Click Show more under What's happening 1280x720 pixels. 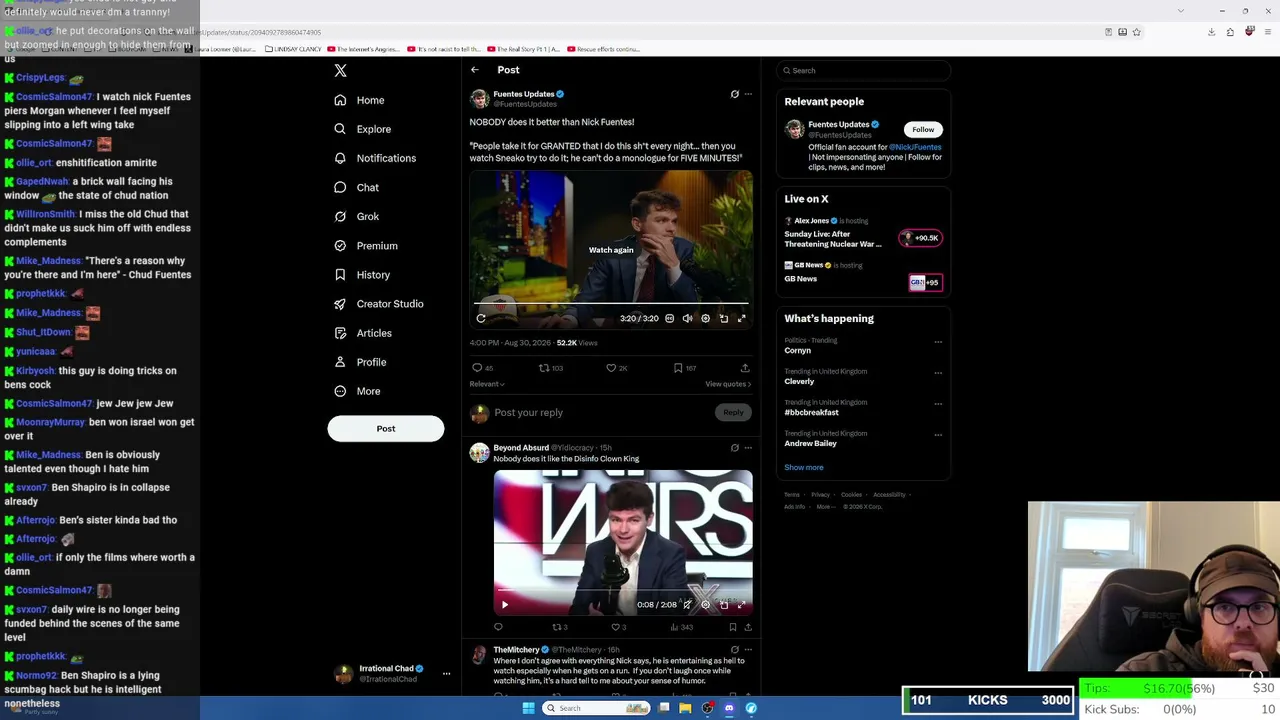click(804, 467)
